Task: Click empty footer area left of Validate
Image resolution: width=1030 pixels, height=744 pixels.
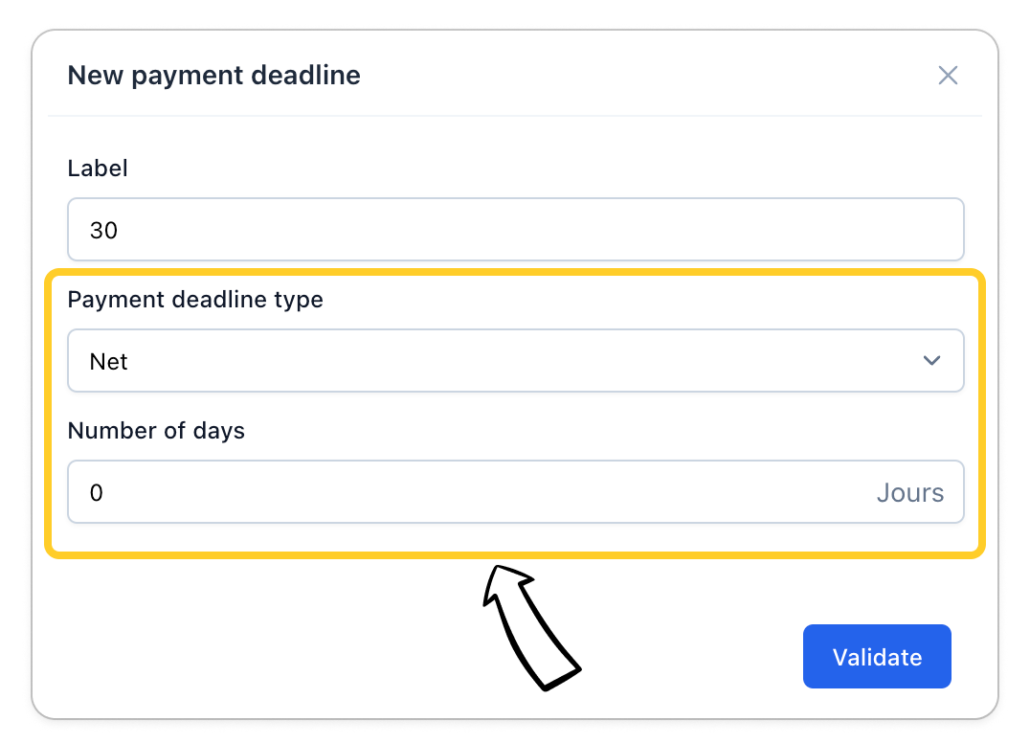Action: pyautogui.click(x=400, y=657)
